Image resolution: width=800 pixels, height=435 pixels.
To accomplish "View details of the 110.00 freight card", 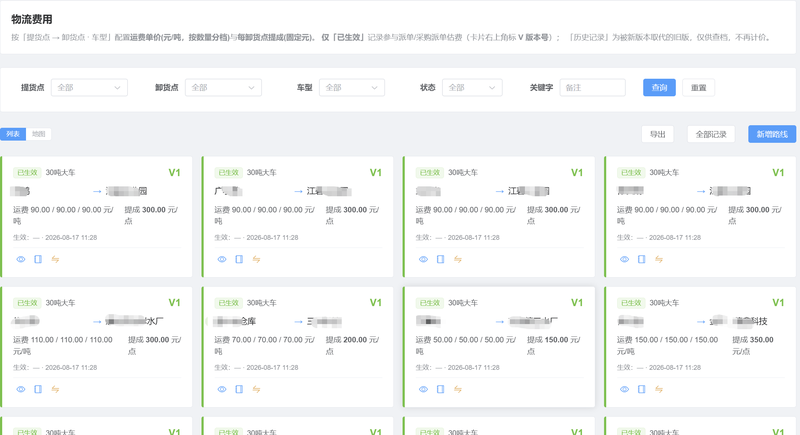I will click(x=21, y=389).
